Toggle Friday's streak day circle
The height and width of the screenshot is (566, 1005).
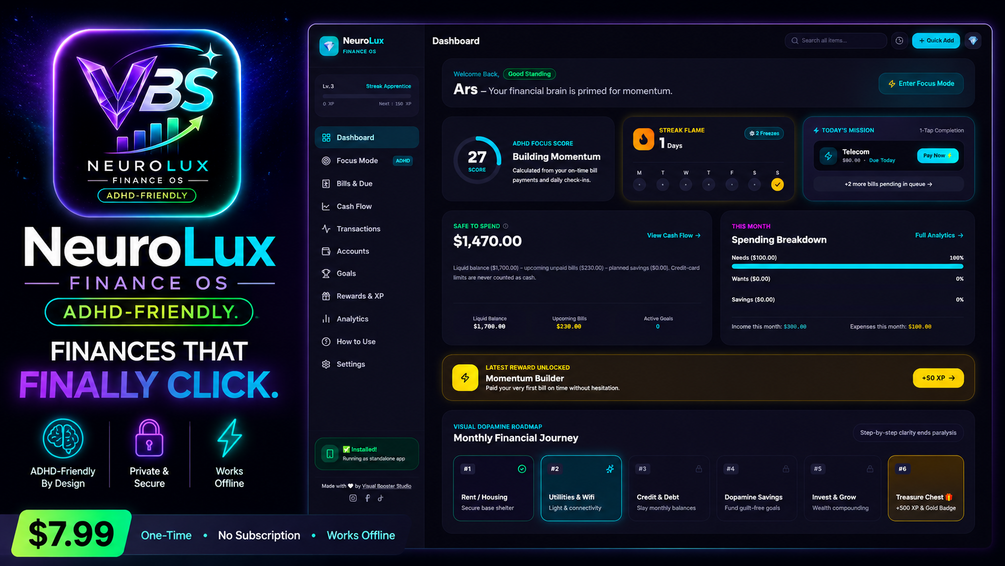[x=731, y=185]
